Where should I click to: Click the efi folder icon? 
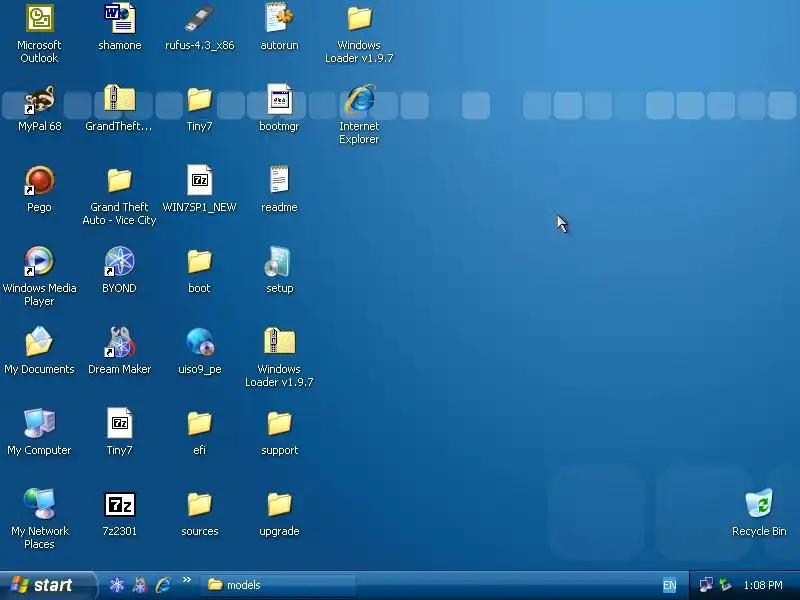coord(199,423)
